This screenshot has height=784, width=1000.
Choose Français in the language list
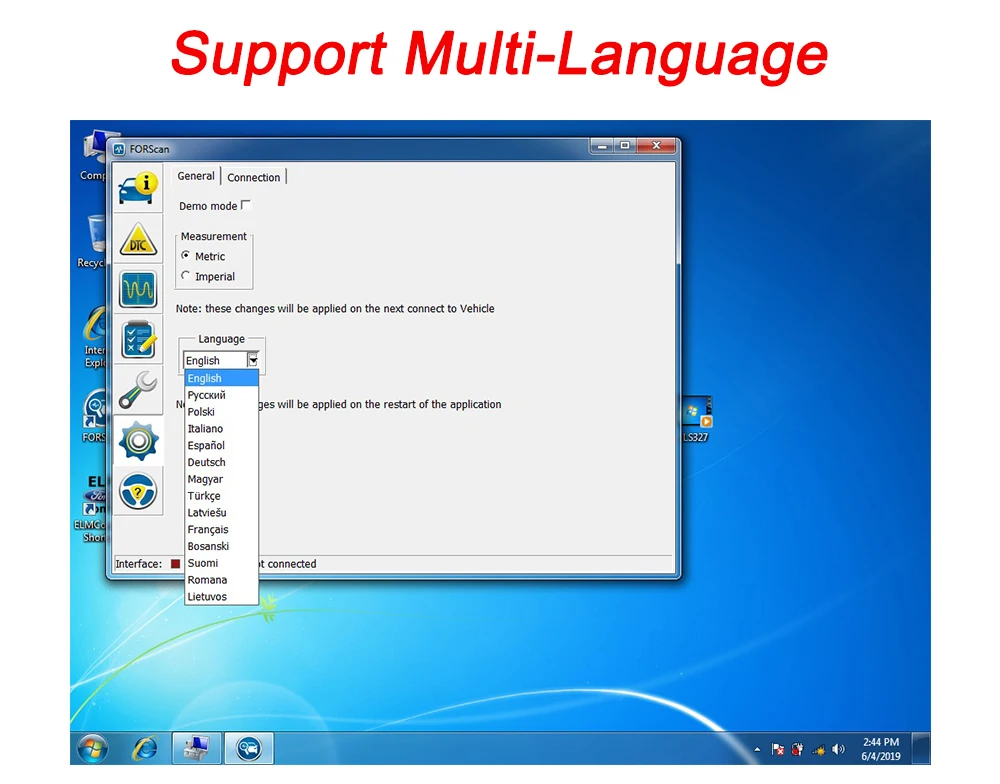coord(221,529)
